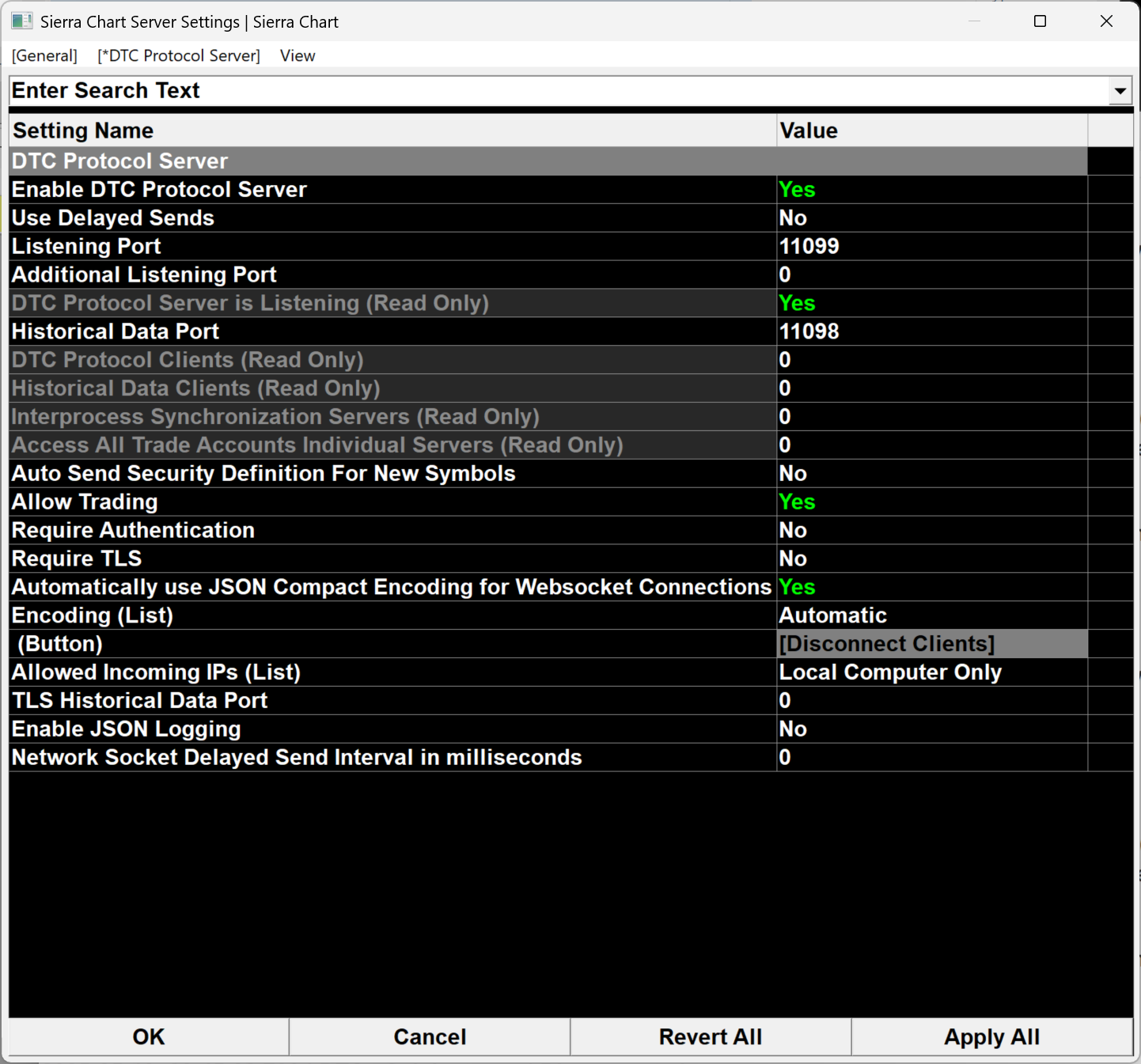Image resolution: width=1141 pixels, height=1064 pixels.
Task: Edit the Additional Listening Port value
Action: coord(932,275)
